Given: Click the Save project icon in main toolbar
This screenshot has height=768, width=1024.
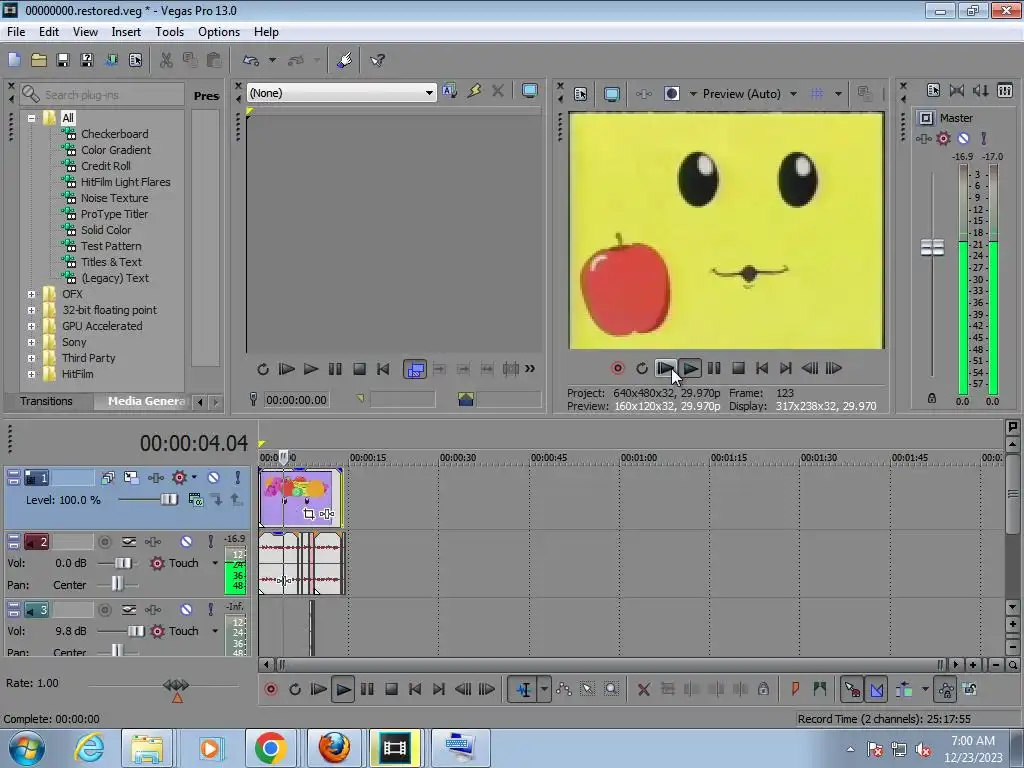Looking at the screenshot, I should (62, 60).
